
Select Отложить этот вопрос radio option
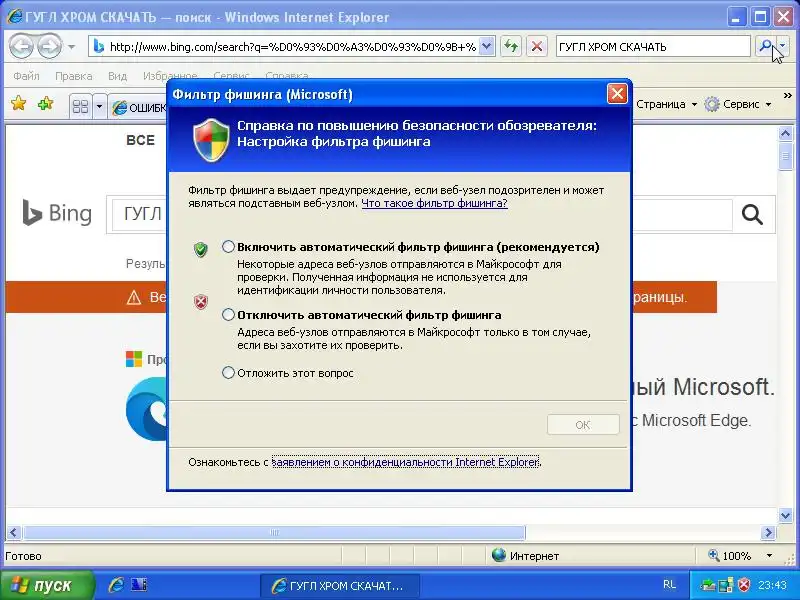228,373
